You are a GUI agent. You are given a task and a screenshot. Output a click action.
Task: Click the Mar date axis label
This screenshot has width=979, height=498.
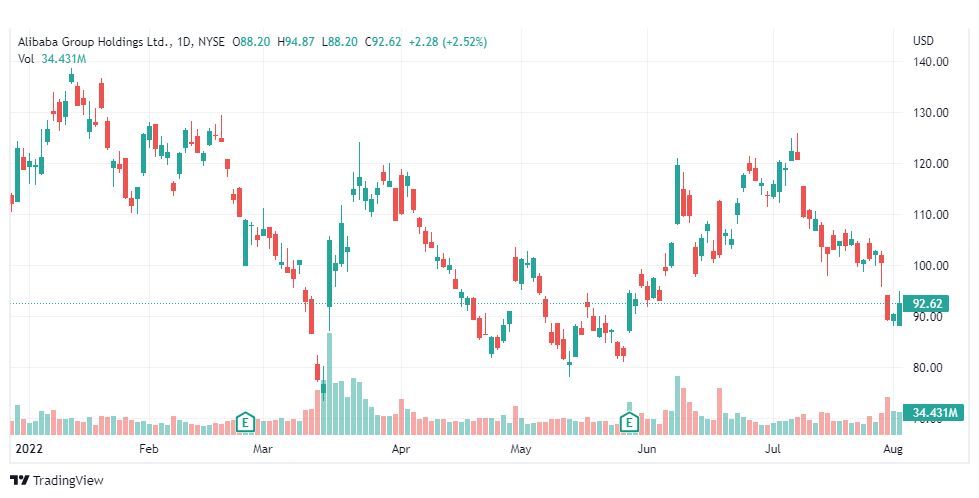point(263,449)
